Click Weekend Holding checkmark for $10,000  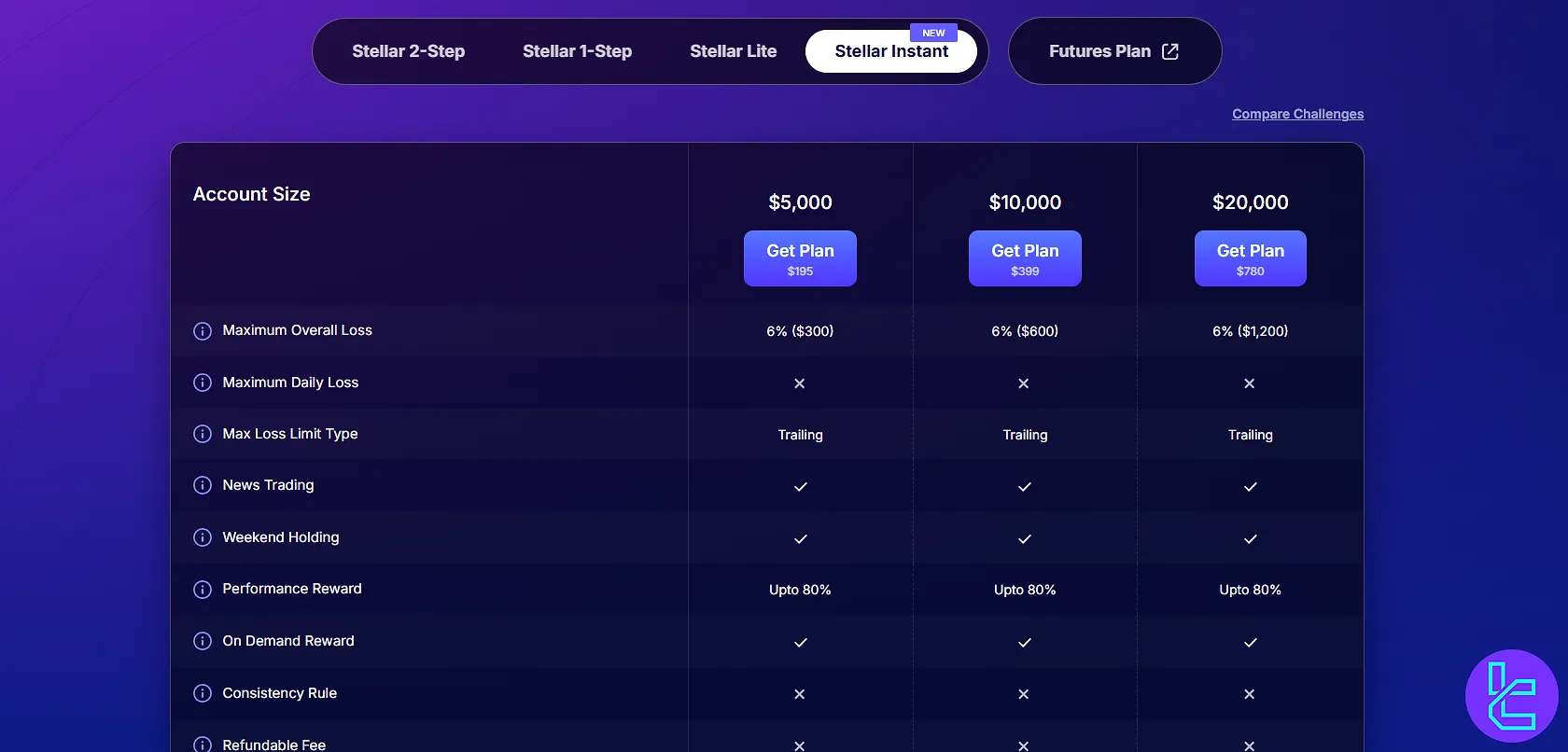click(1025, 539)
